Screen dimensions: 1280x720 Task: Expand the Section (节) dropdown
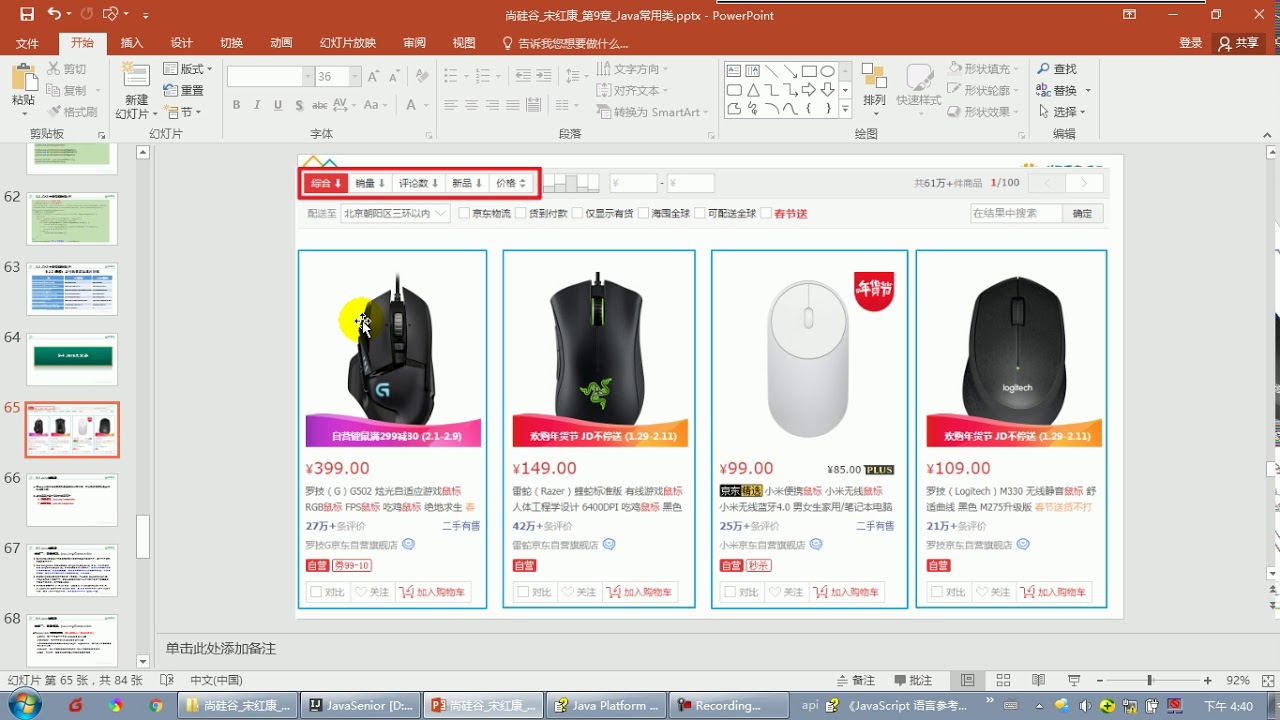[x=184, y=112]
